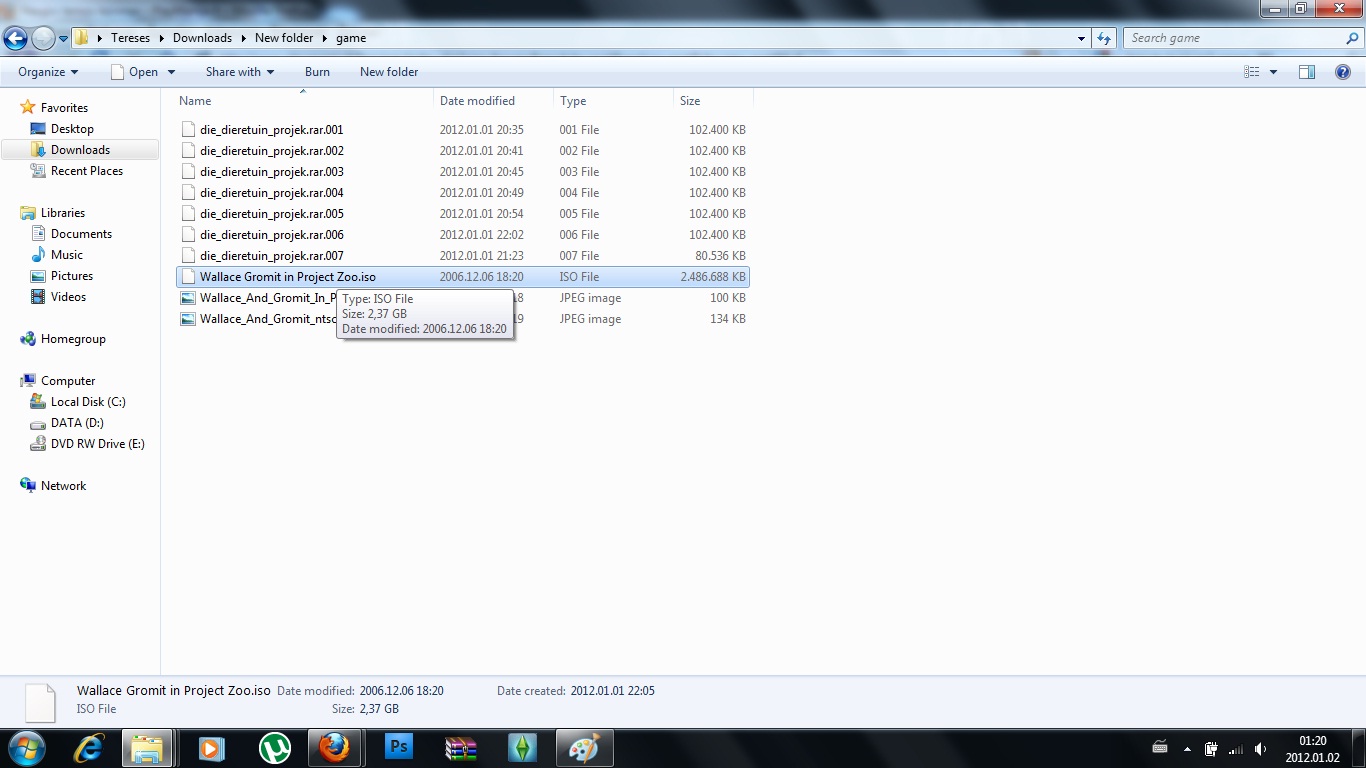
Task: Open the Music library
Action: (x=67, y=255)
